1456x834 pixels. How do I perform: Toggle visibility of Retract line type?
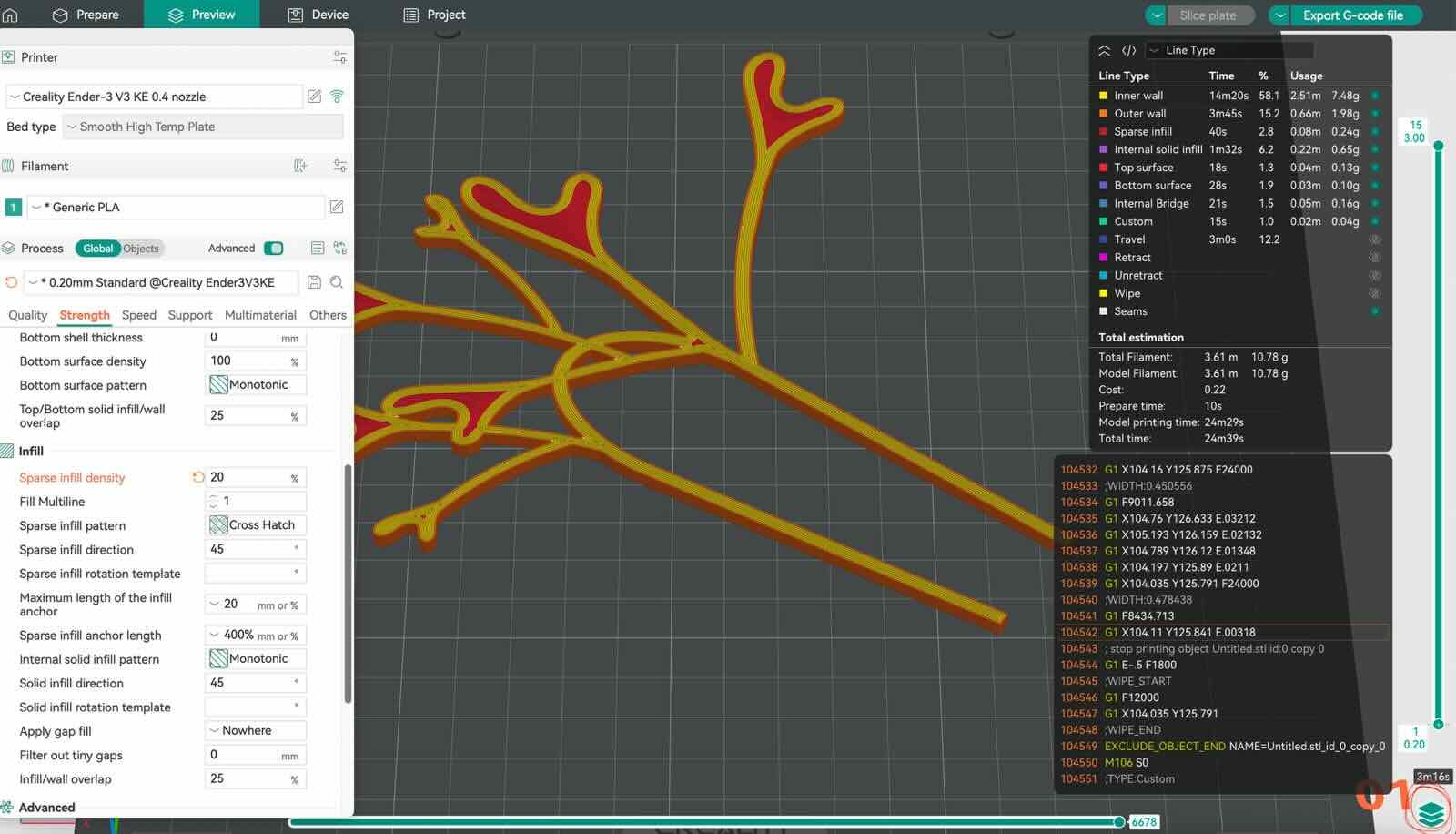[1374, 258]
